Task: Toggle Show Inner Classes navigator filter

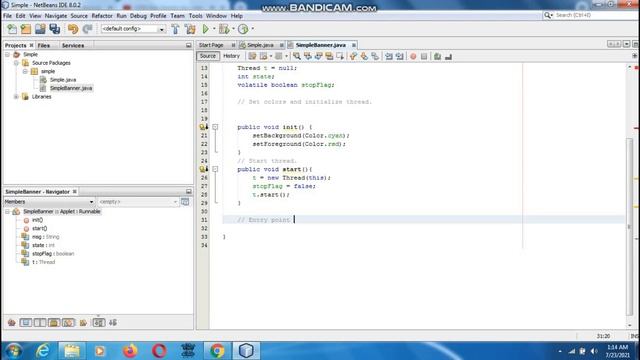Action: (68, 322)
